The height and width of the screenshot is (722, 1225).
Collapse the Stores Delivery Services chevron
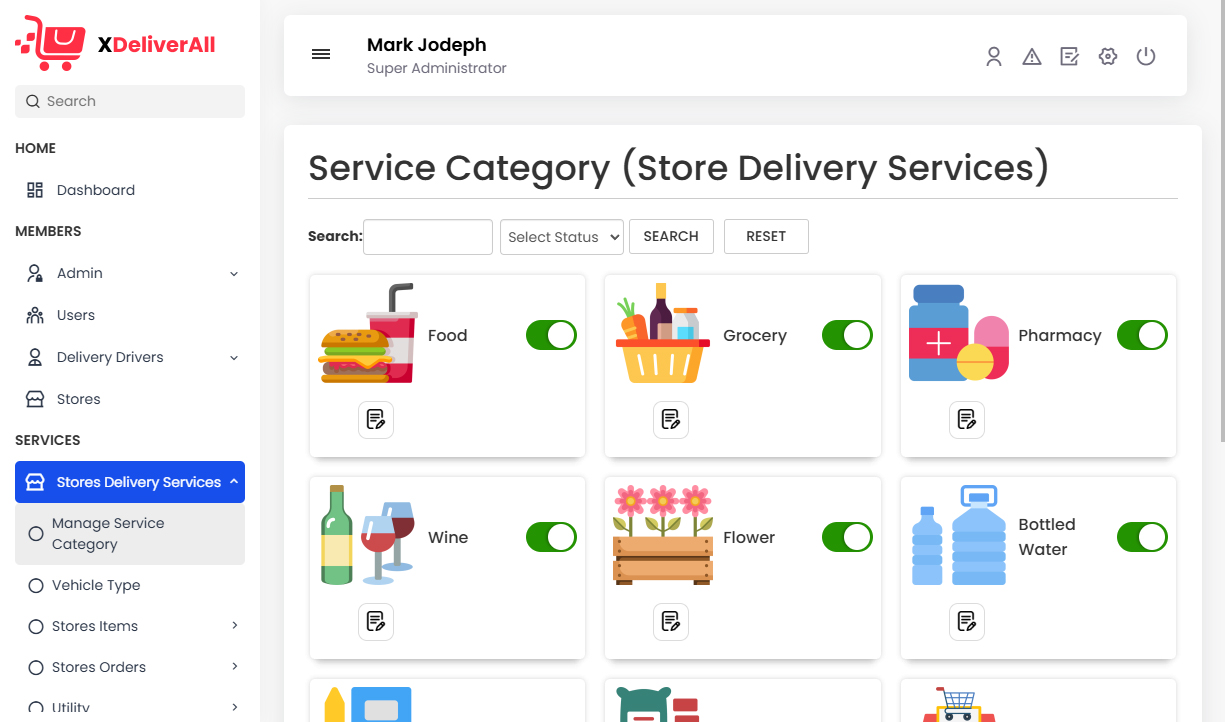click(x=234, y=482)
